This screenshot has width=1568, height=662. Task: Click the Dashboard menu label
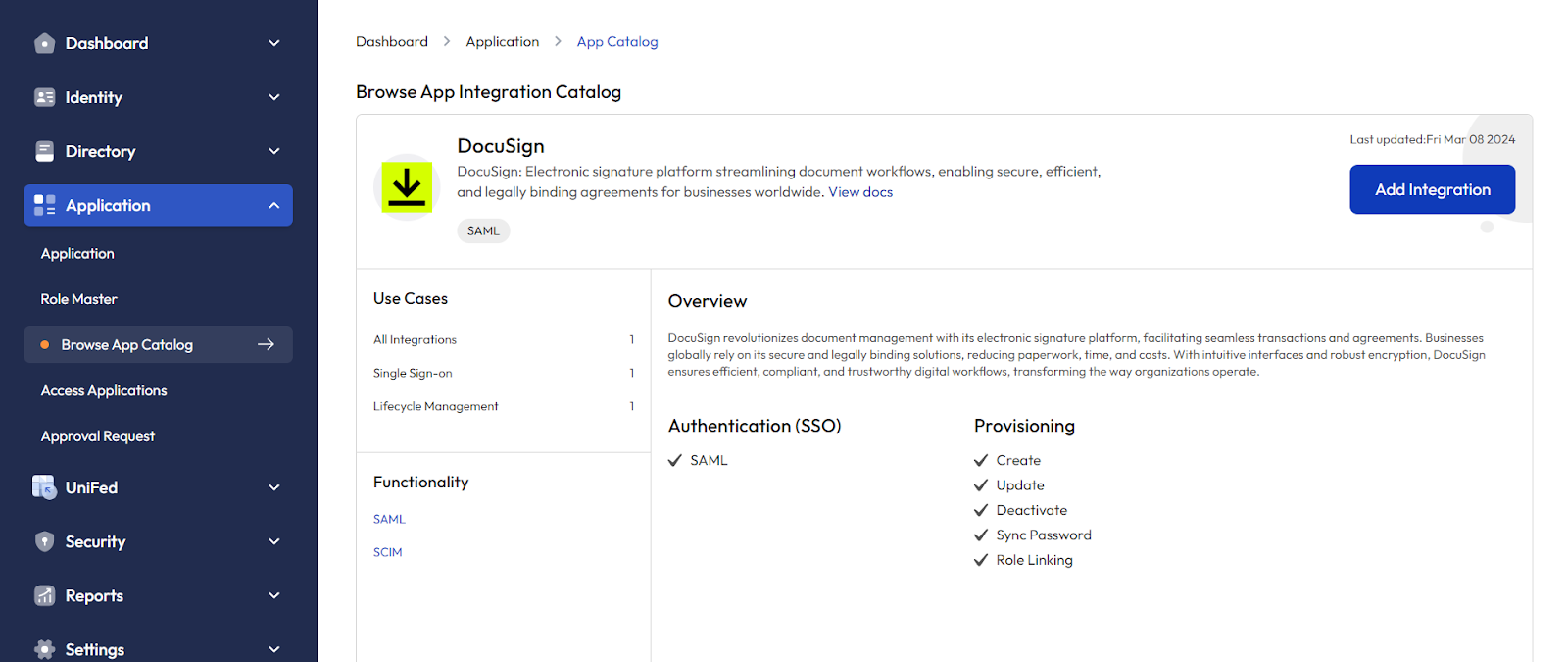click(107, 43)
